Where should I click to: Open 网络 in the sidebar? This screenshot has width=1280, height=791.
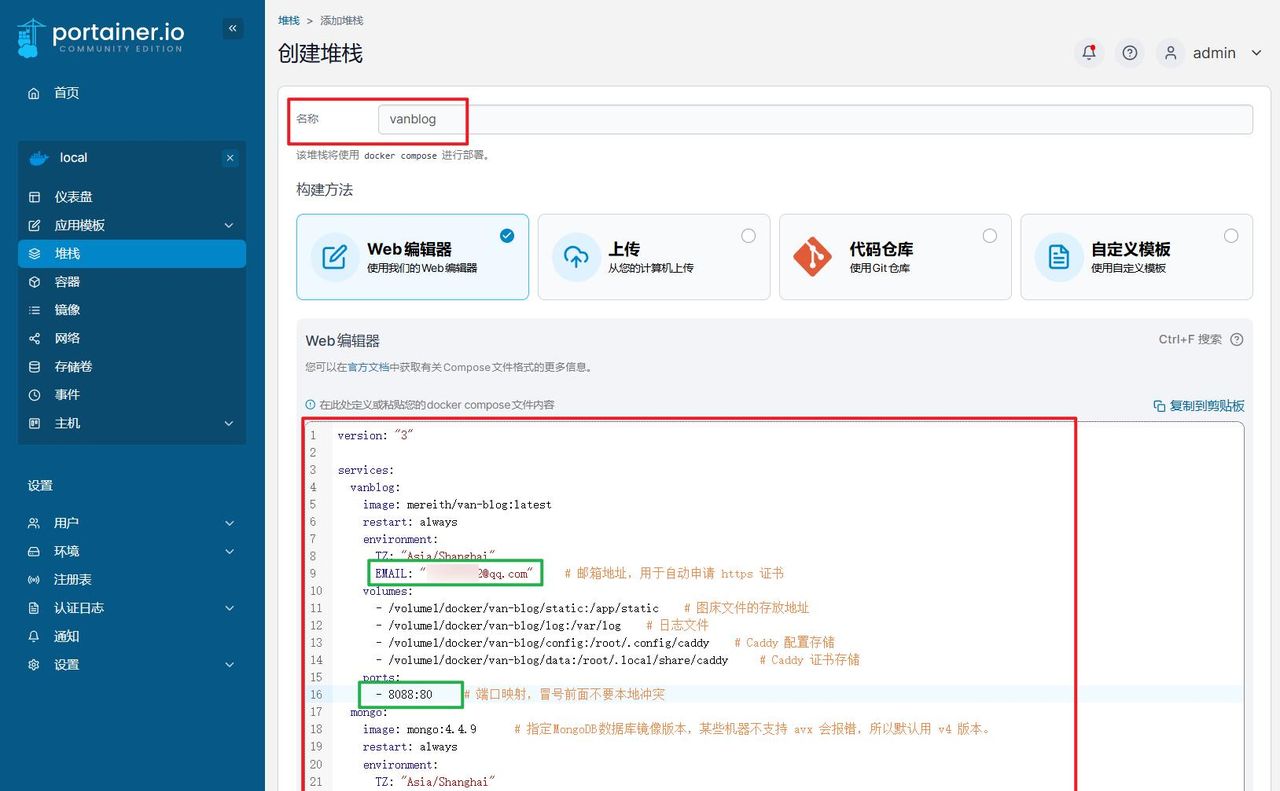coord(132,338)
